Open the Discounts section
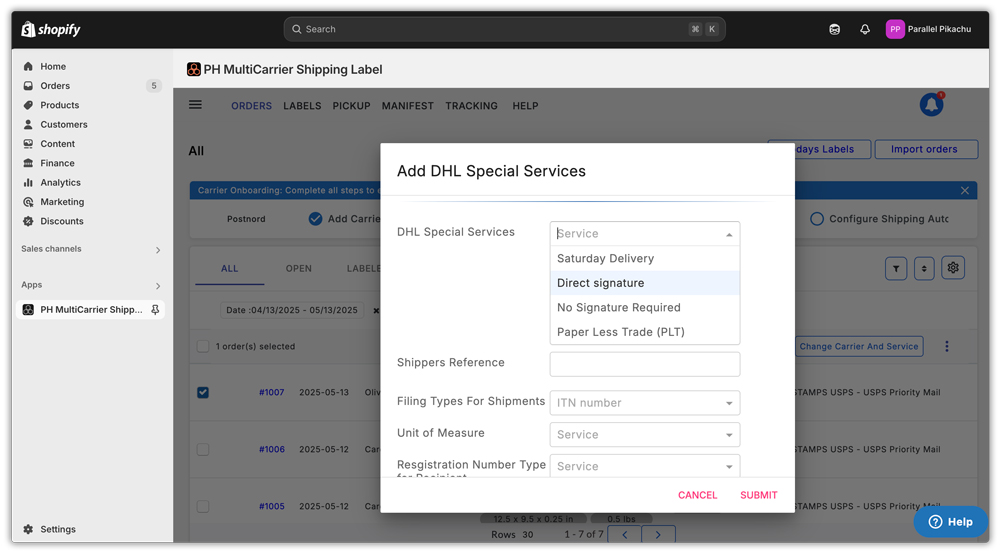 tap(62, 221)
